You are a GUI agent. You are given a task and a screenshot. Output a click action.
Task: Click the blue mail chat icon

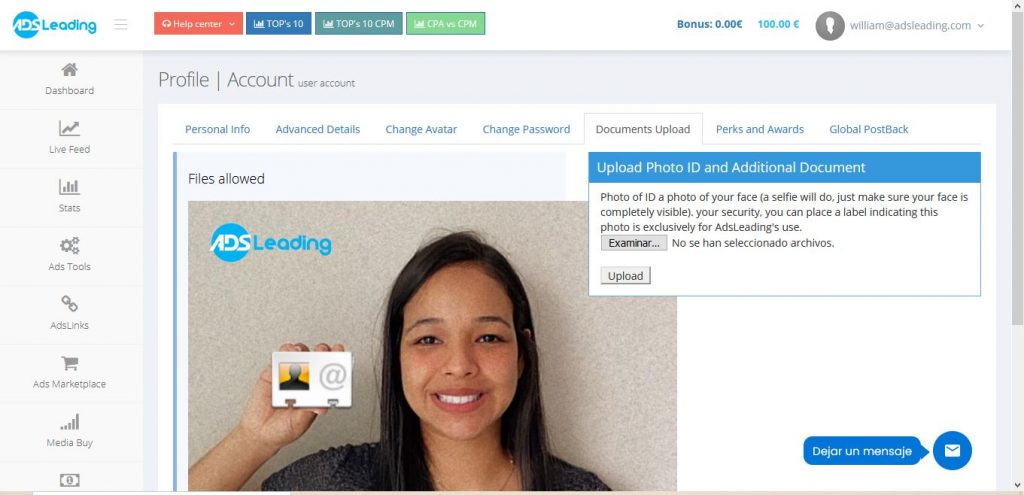tap(952, 451)
